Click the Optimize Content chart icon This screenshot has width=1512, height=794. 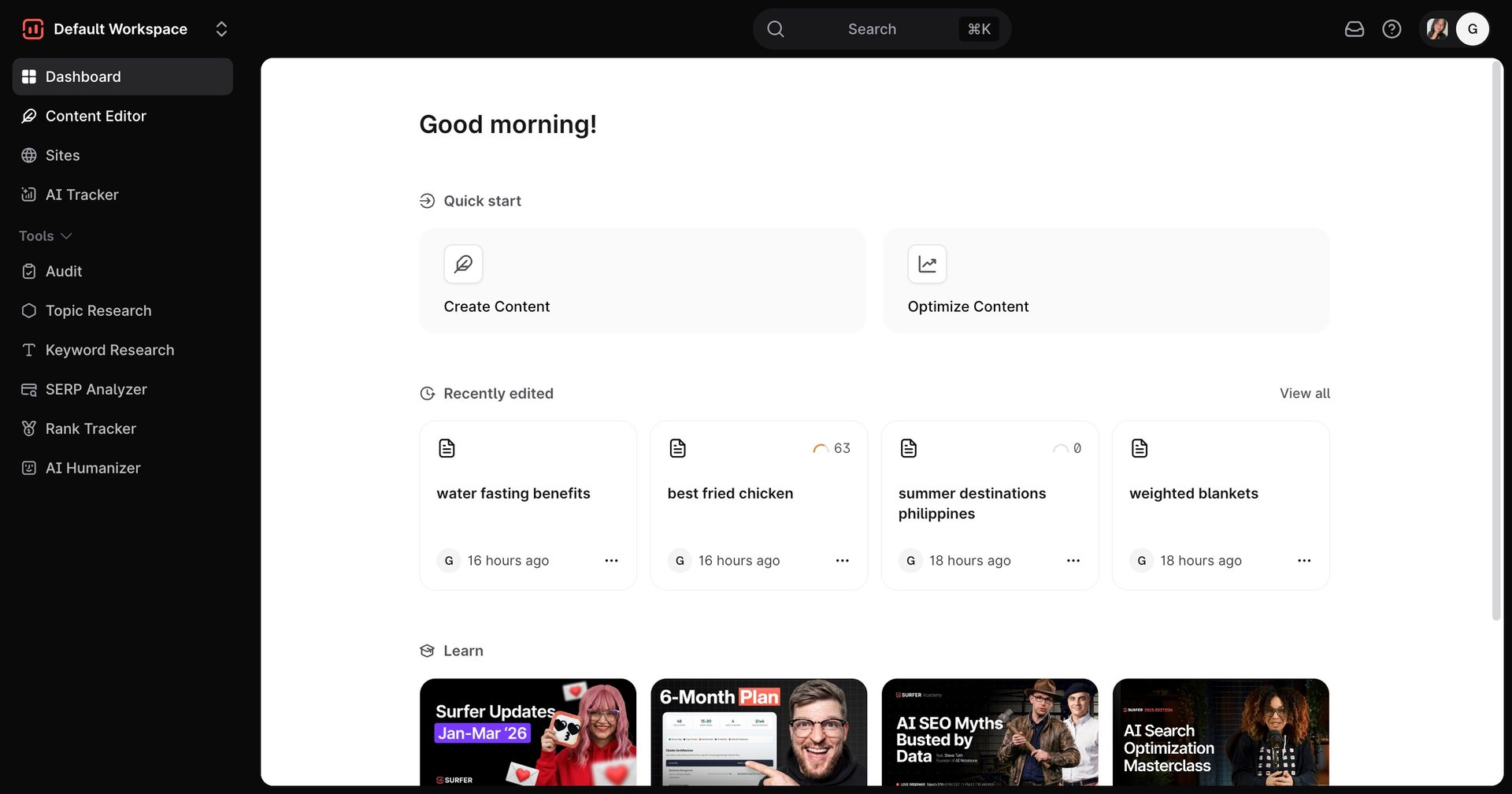(x=927, y=264)
